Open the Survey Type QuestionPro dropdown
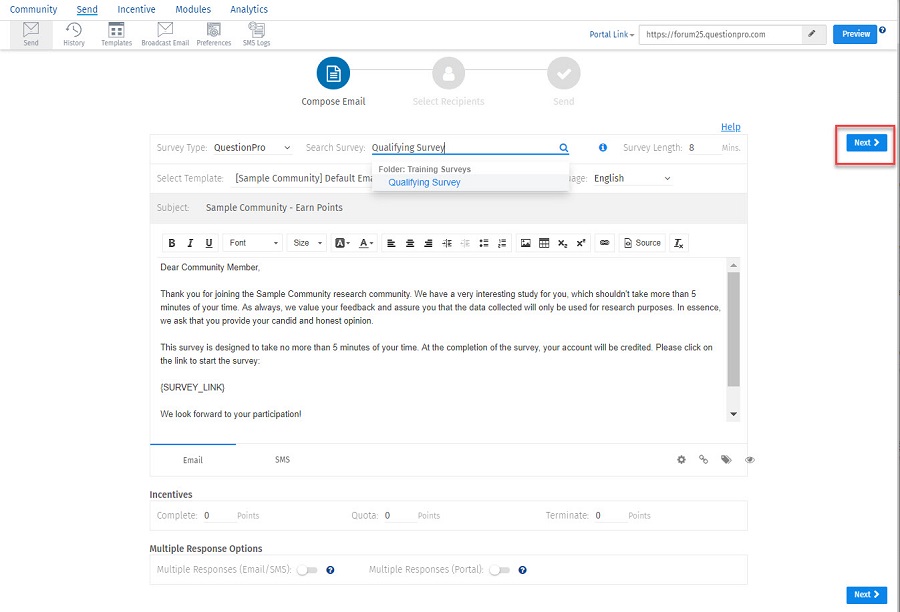 [x=253, y=148]
